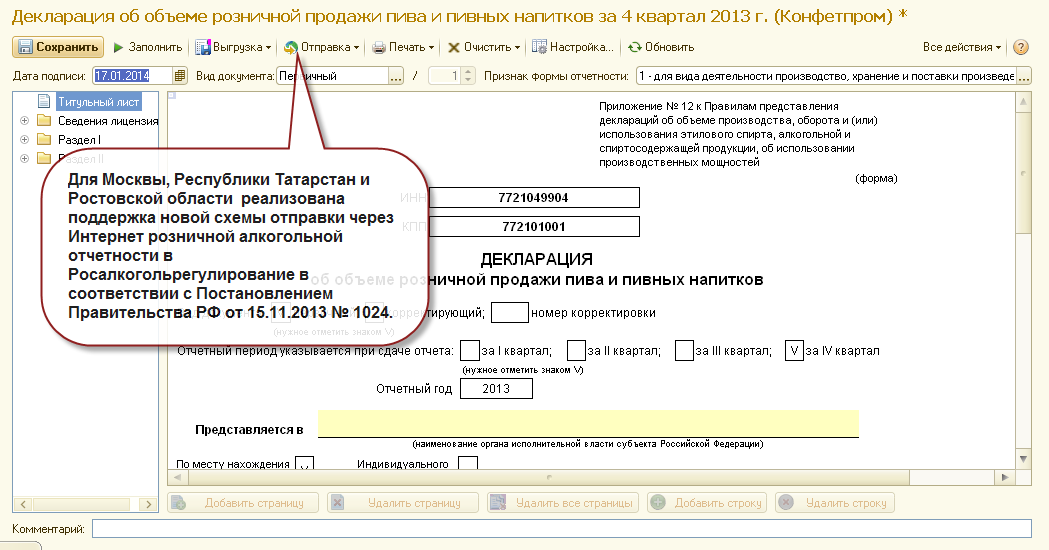Uncheck the 'за IV квартал' box

coord(794,351)
